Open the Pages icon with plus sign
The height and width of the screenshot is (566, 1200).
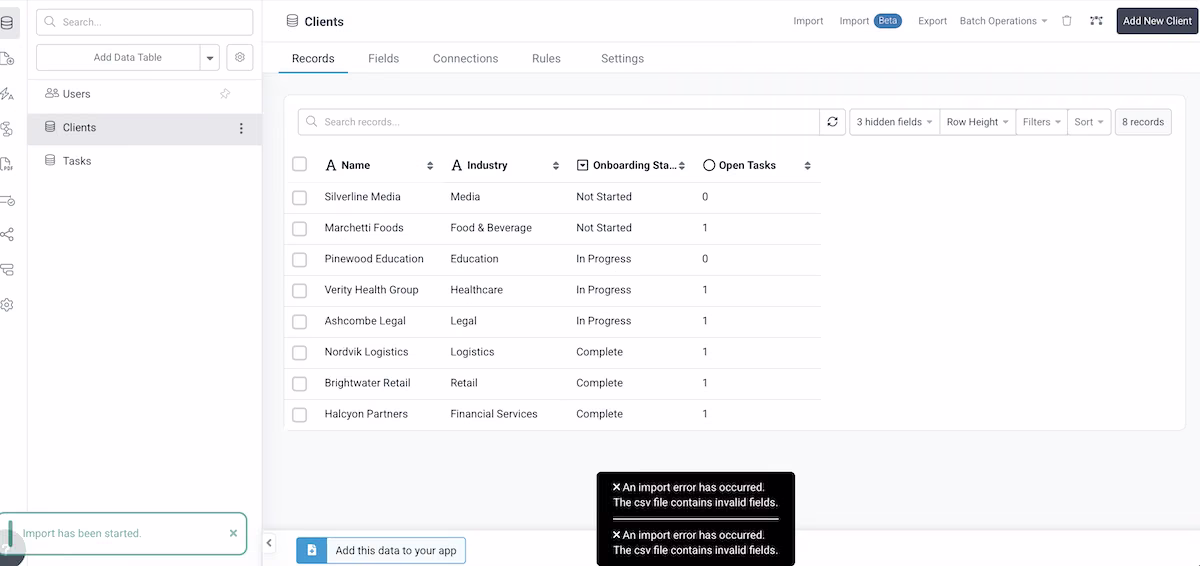(7, 59)
